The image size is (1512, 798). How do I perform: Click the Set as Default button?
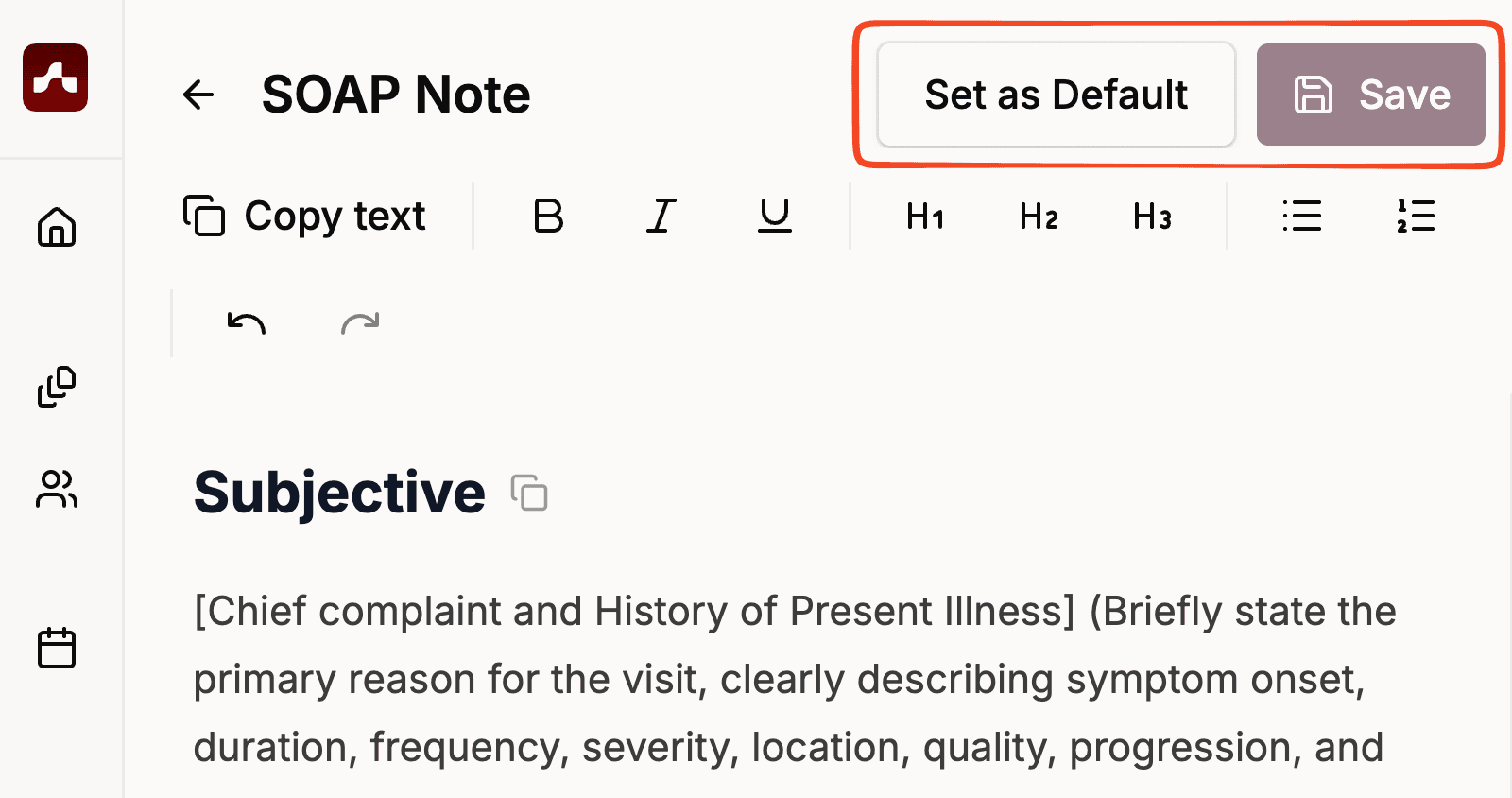tap(1056, 95)
